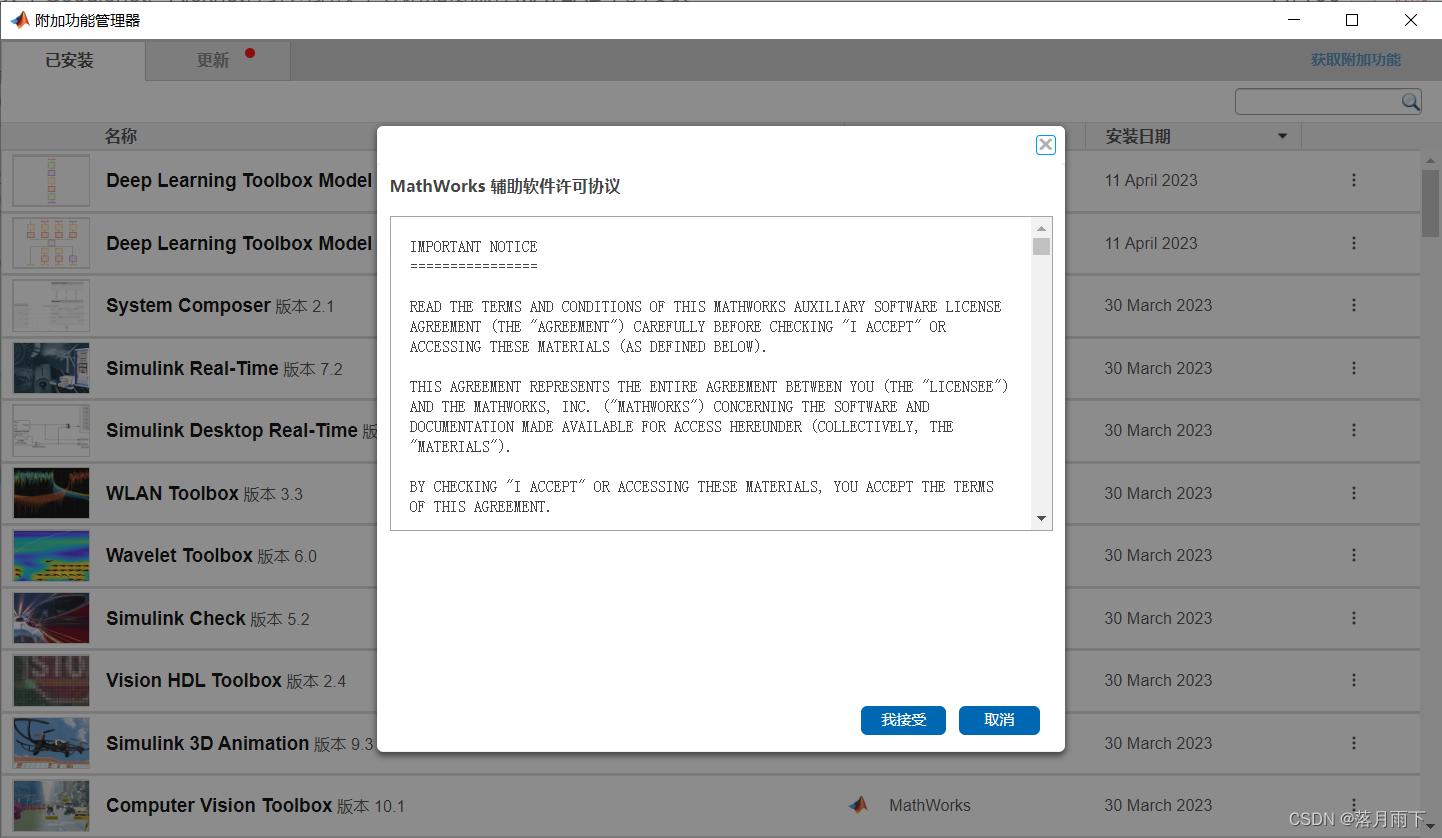Open the options menu for System Composer

pos(1354,305)
